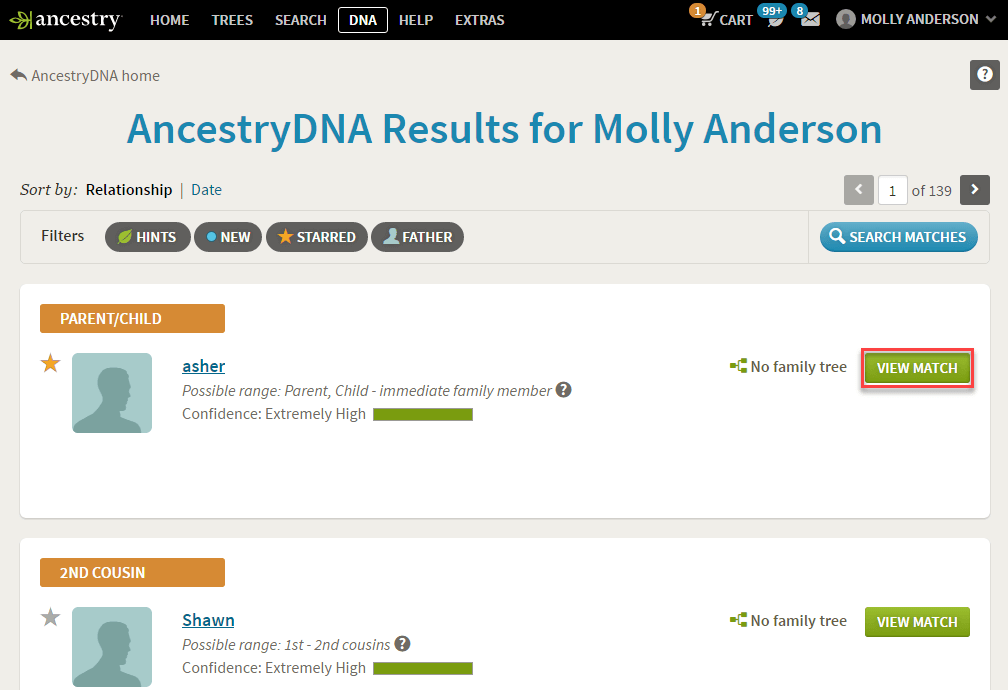This screenshot has width=1008, height=690.
Task: Click the previous page arrow
Action: 858,189
